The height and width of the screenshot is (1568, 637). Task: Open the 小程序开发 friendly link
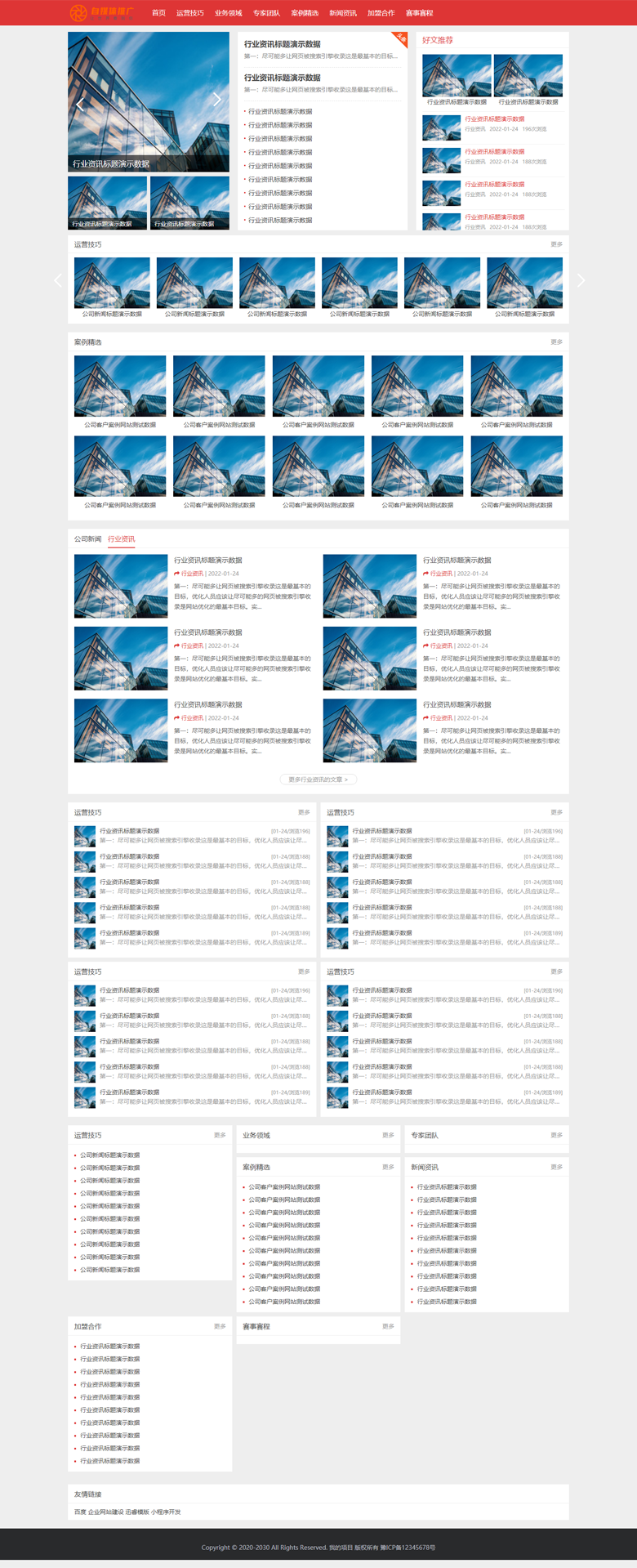click(x=166, y=1512)
